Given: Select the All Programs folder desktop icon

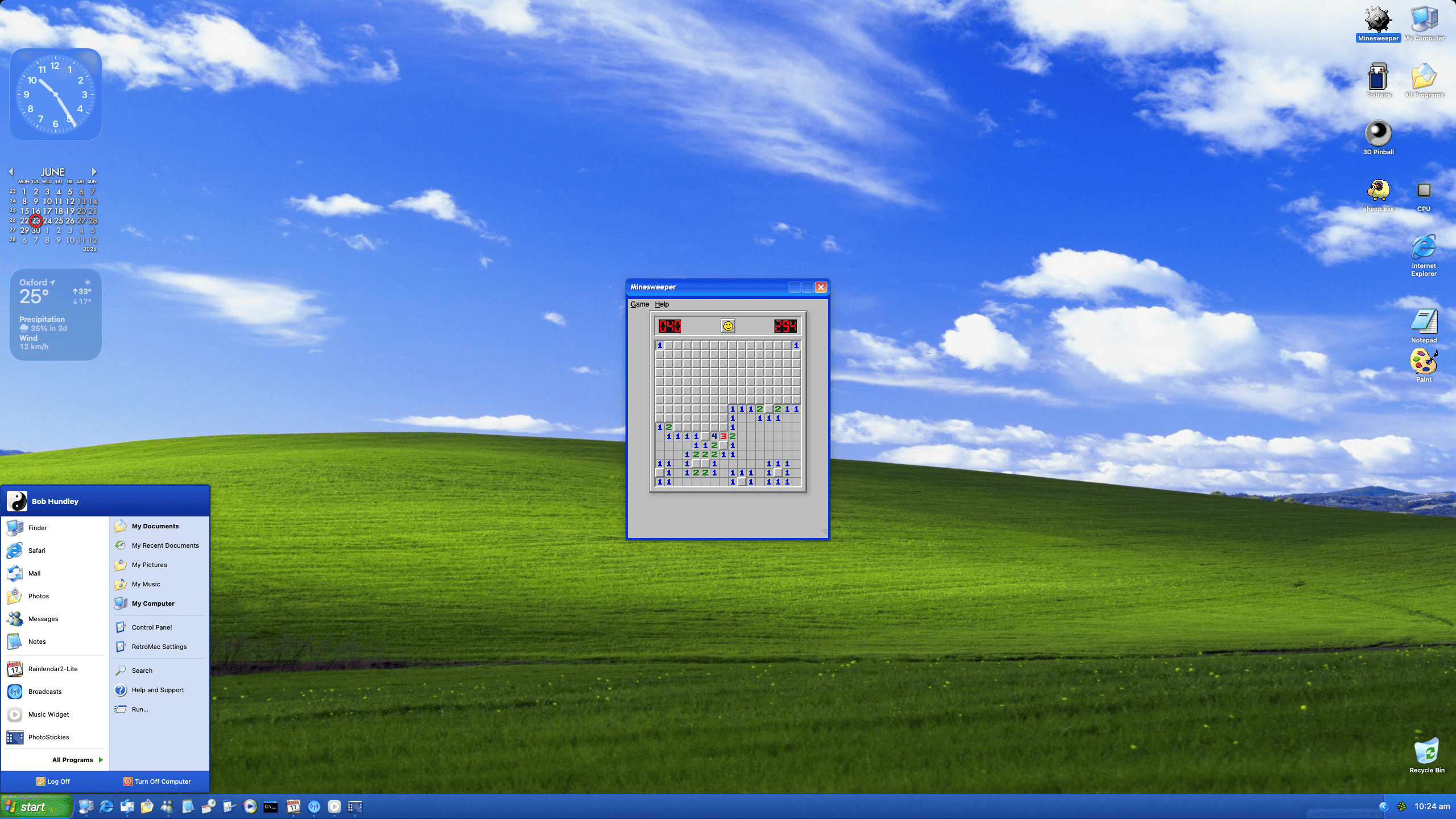Looking at the screenshot, I should coord(1424,80).
